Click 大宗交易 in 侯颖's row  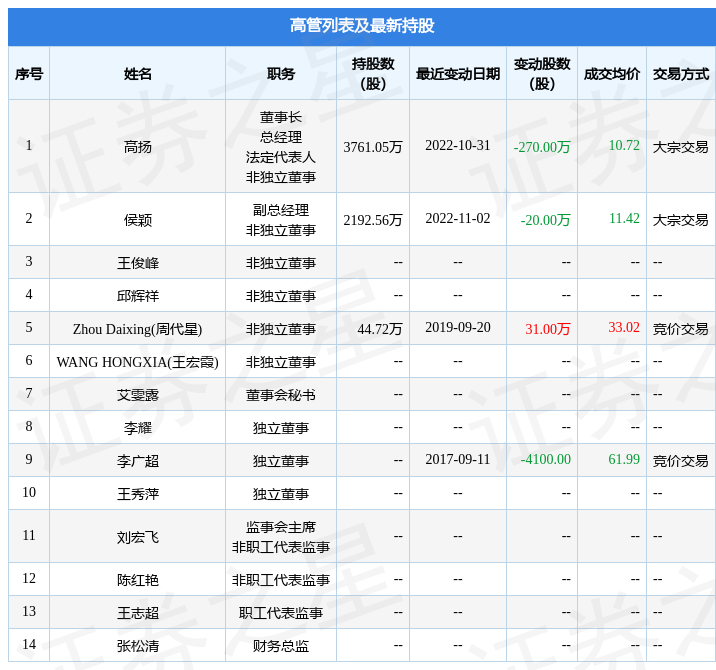tap(681, 220)
